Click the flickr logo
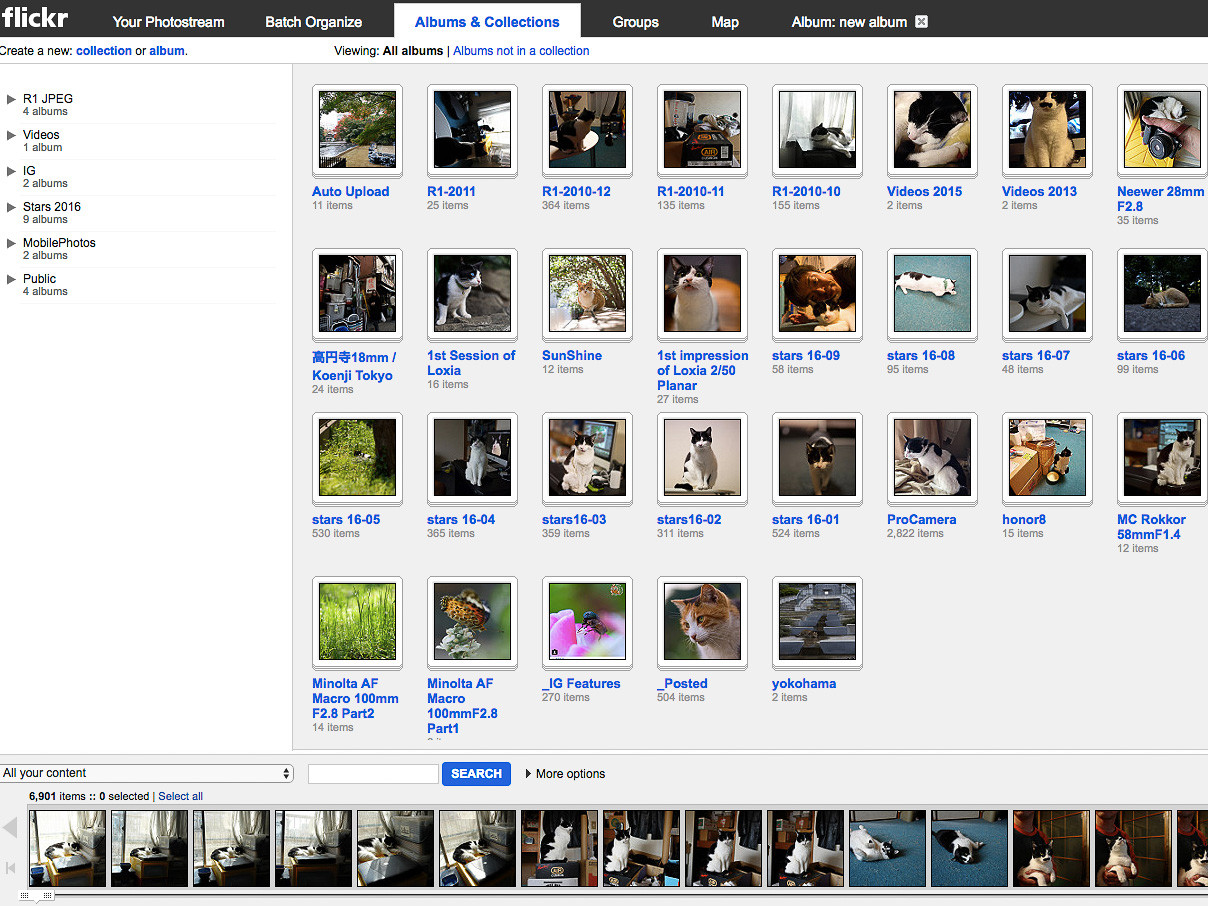Image resolution: width=1208 pixels, height=906 pixels. pyautogui.click(x=34, y=17)
